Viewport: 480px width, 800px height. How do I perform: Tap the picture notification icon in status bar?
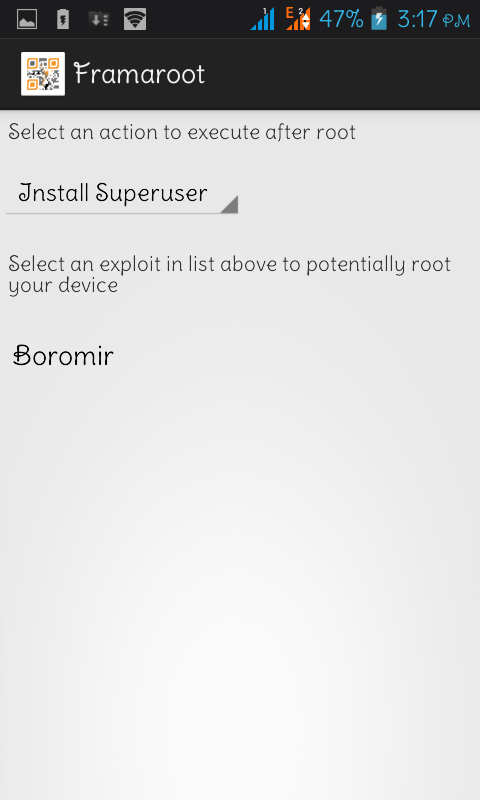click(x=27, y=20)
